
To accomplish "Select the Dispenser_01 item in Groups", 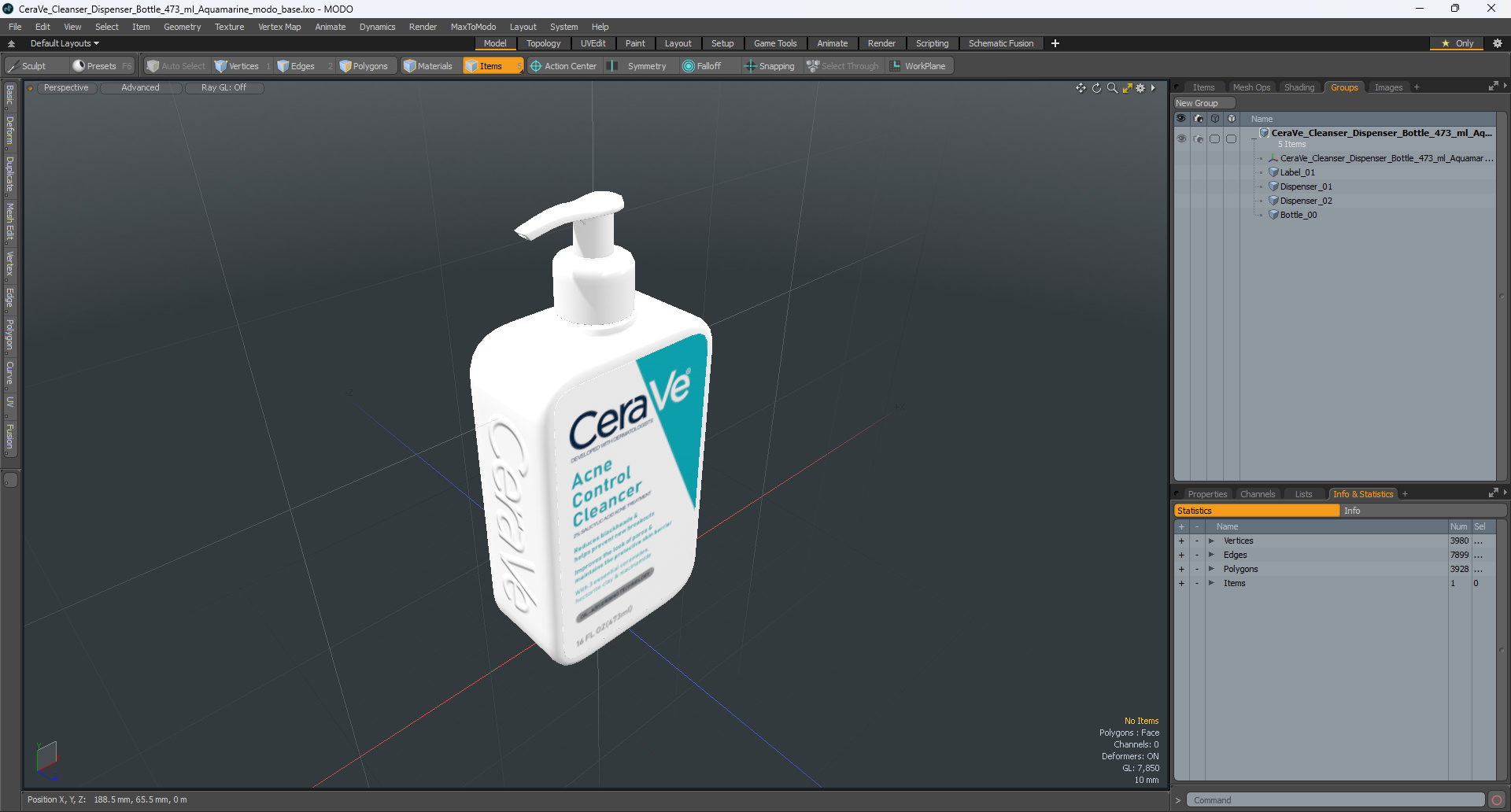I will click(1306, 186).
